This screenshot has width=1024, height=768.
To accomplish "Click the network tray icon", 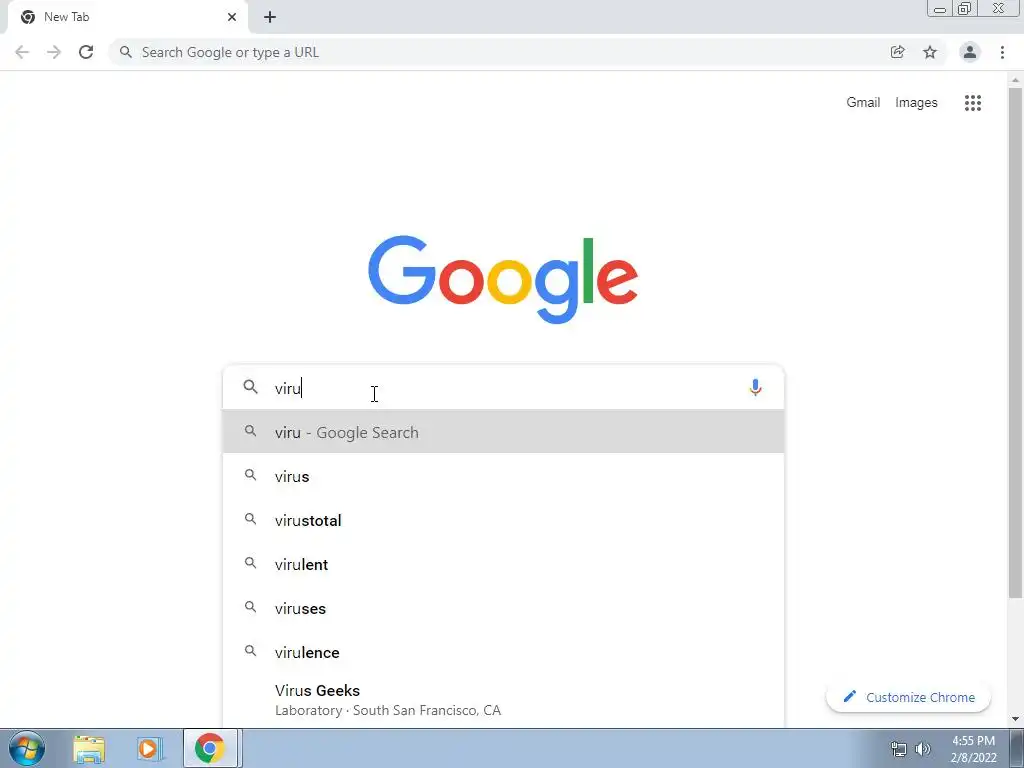I will 899,749.
